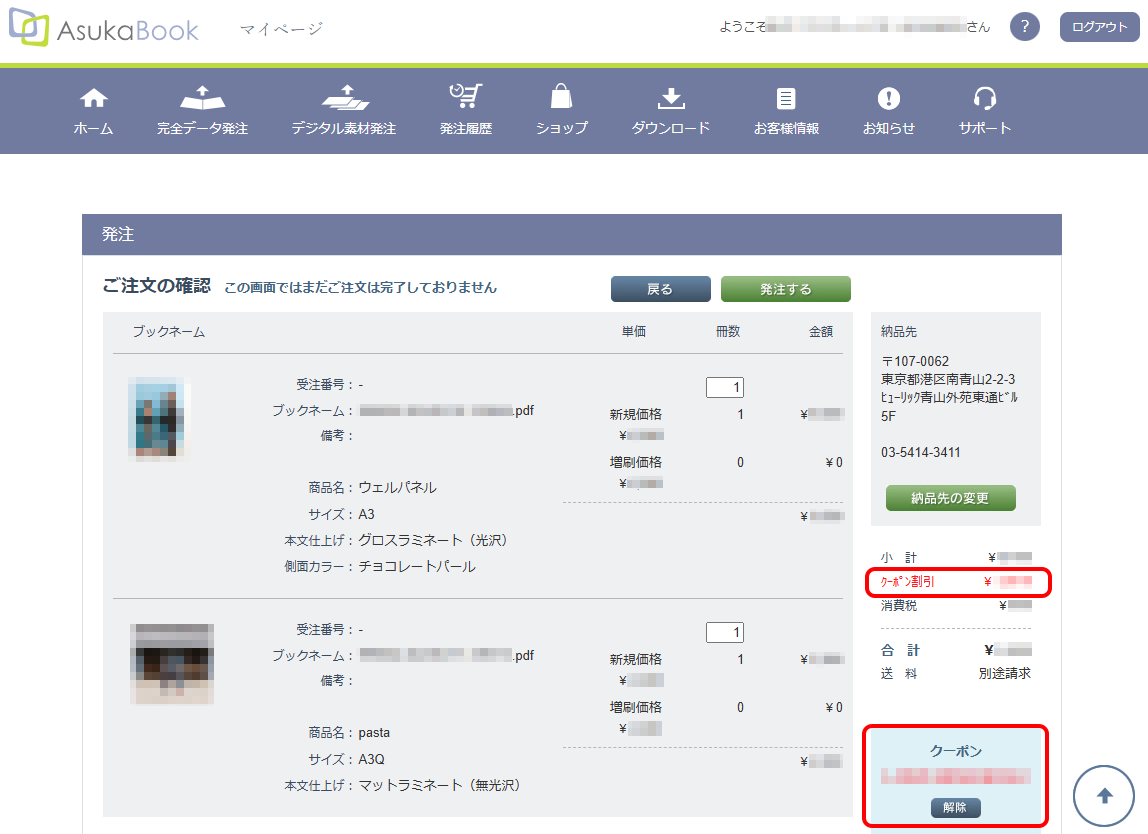Image resolution: width=1148 pixels, height=834 pixels.
Task: Open デジタル素材発注 layers icon
Action: pyautogui.click(x=344, y=98)
